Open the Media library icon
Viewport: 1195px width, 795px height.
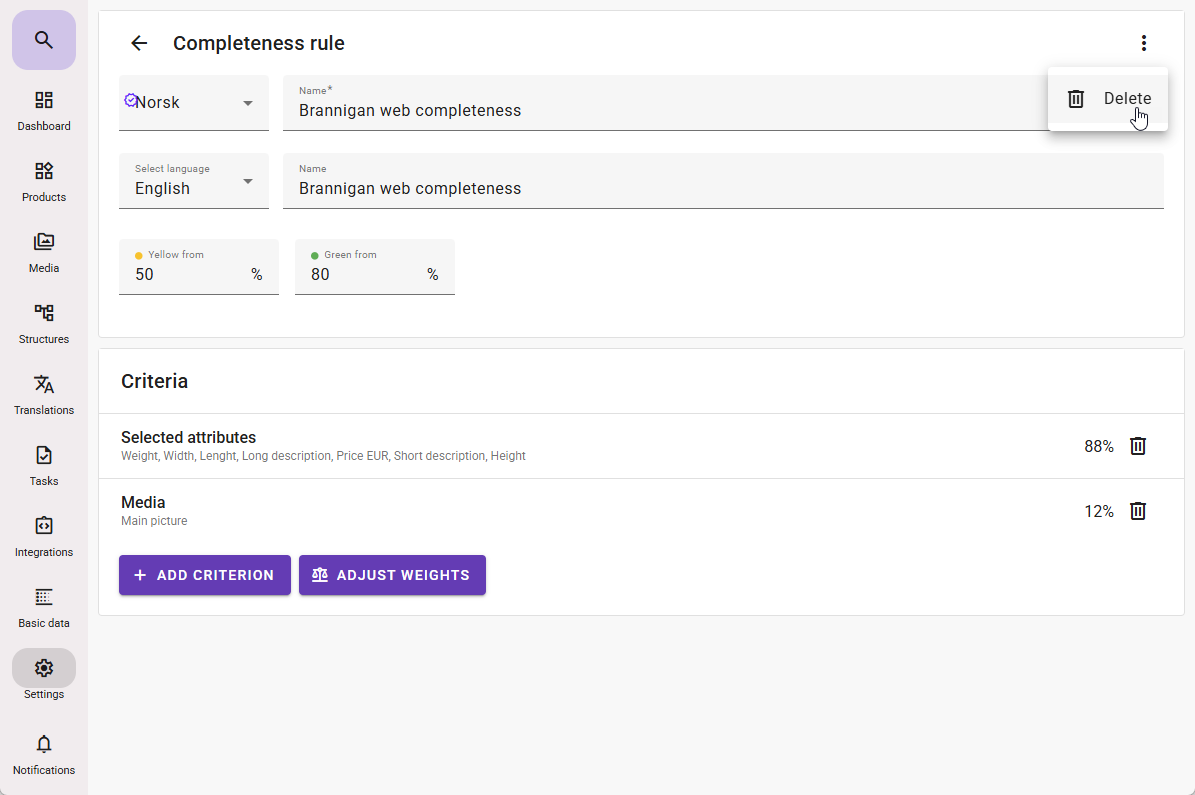44,252
